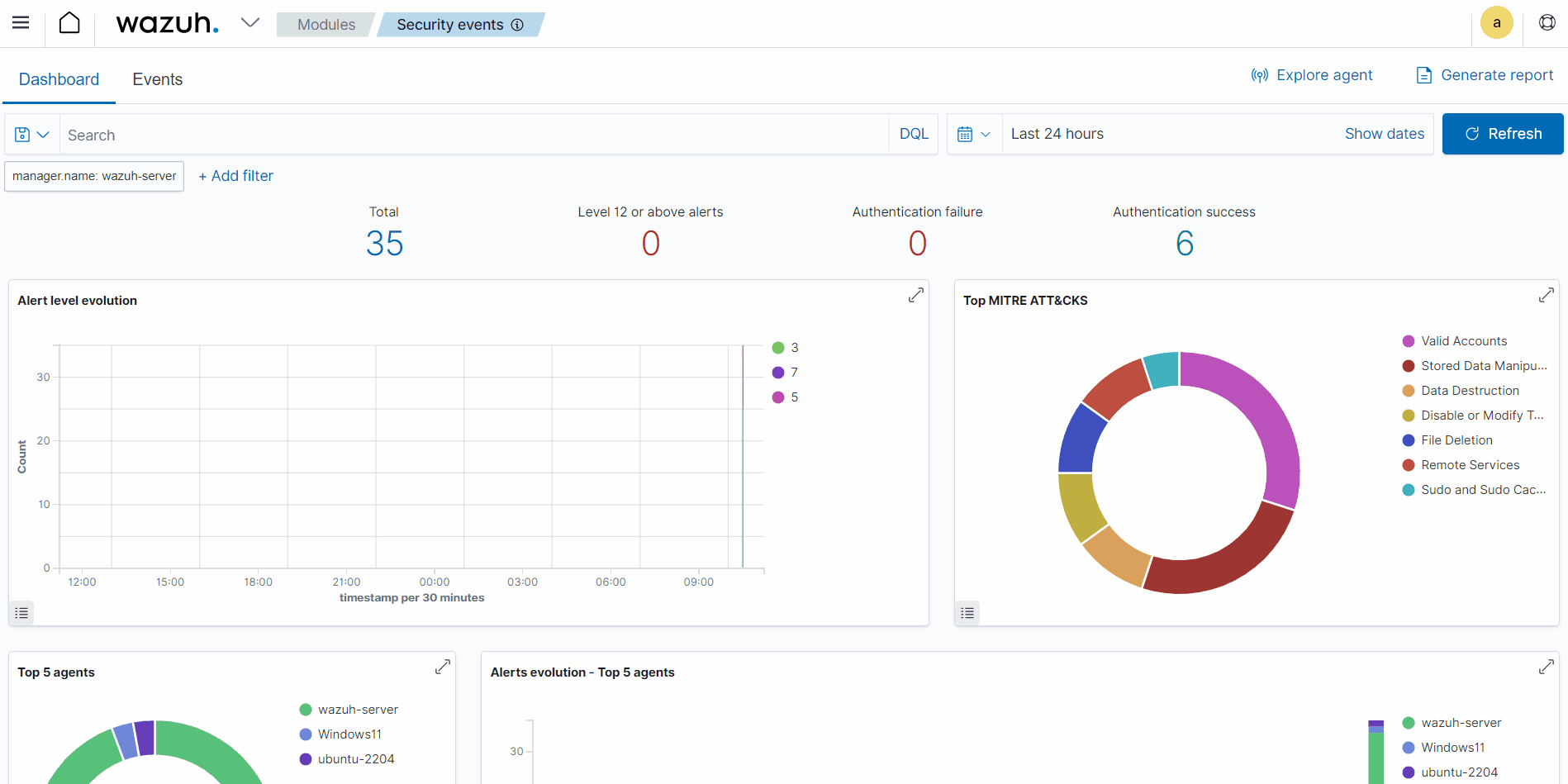The width and height of the screenshot is (1568, 784).
Task: Switch to the Dashboard tab
Action: tap(59, 79)
